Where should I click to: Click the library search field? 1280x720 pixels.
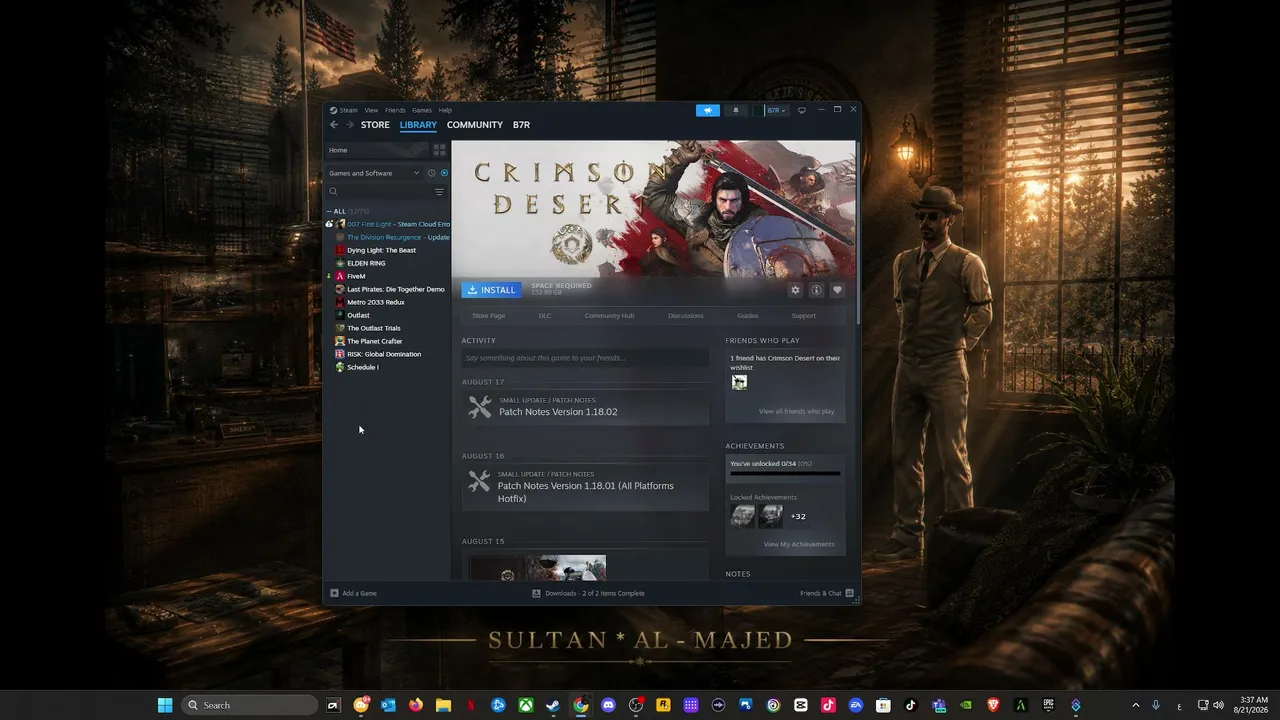click(x=380, y=191)
